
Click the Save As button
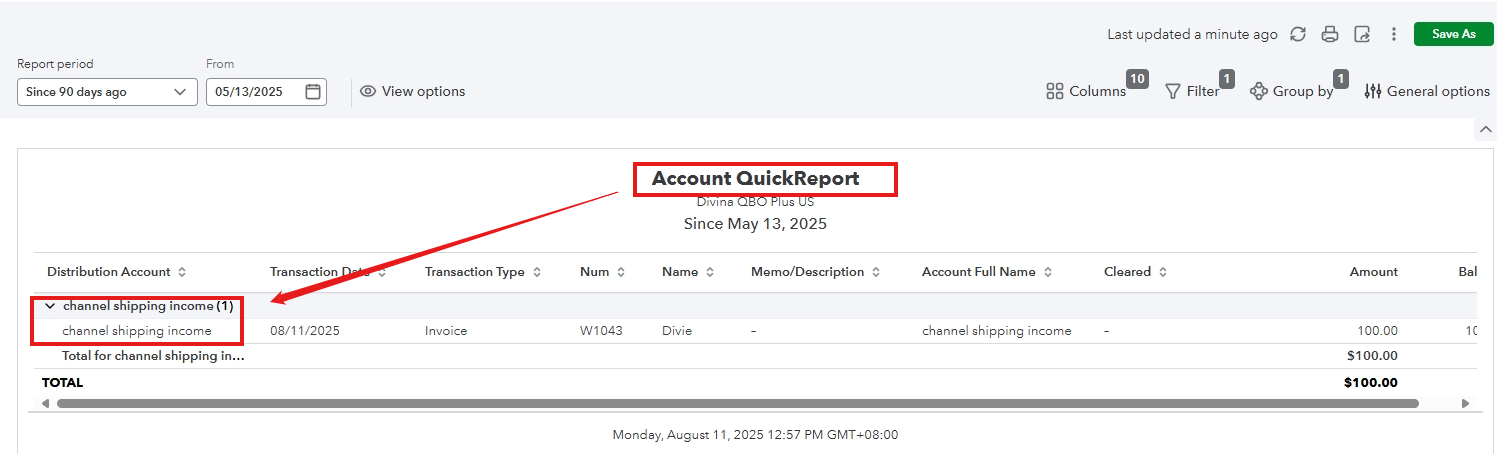pyautogui.click(x=1453, y=34)
